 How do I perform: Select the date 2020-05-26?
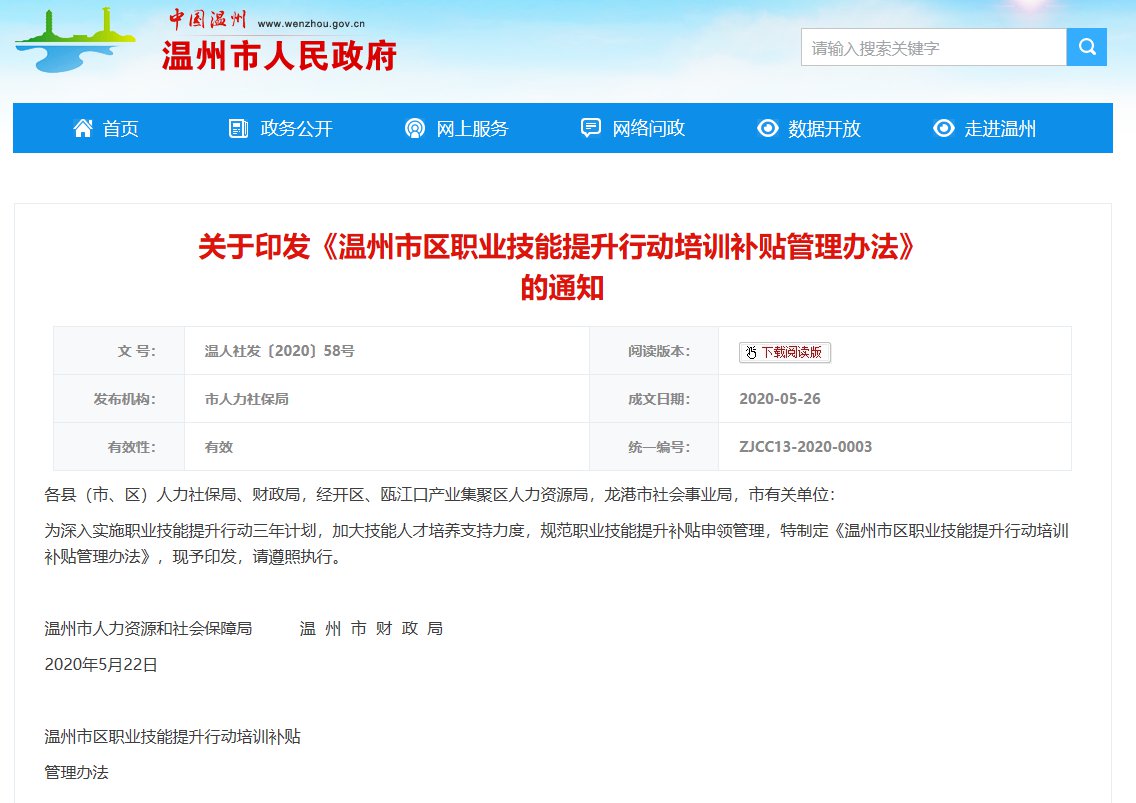coord(780,399)
